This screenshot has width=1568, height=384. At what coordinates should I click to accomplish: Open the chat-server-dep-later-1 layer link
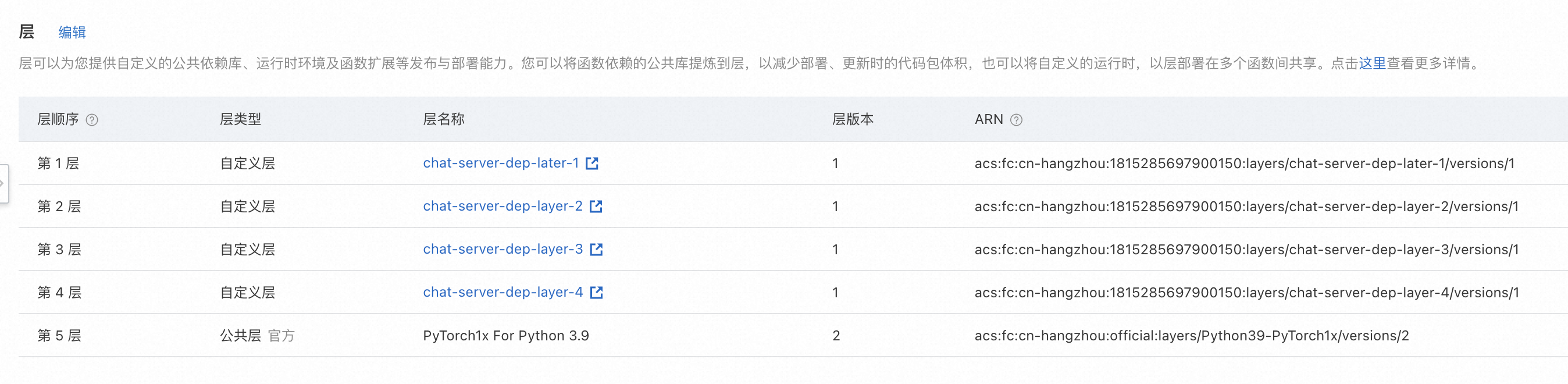[500, 163]
